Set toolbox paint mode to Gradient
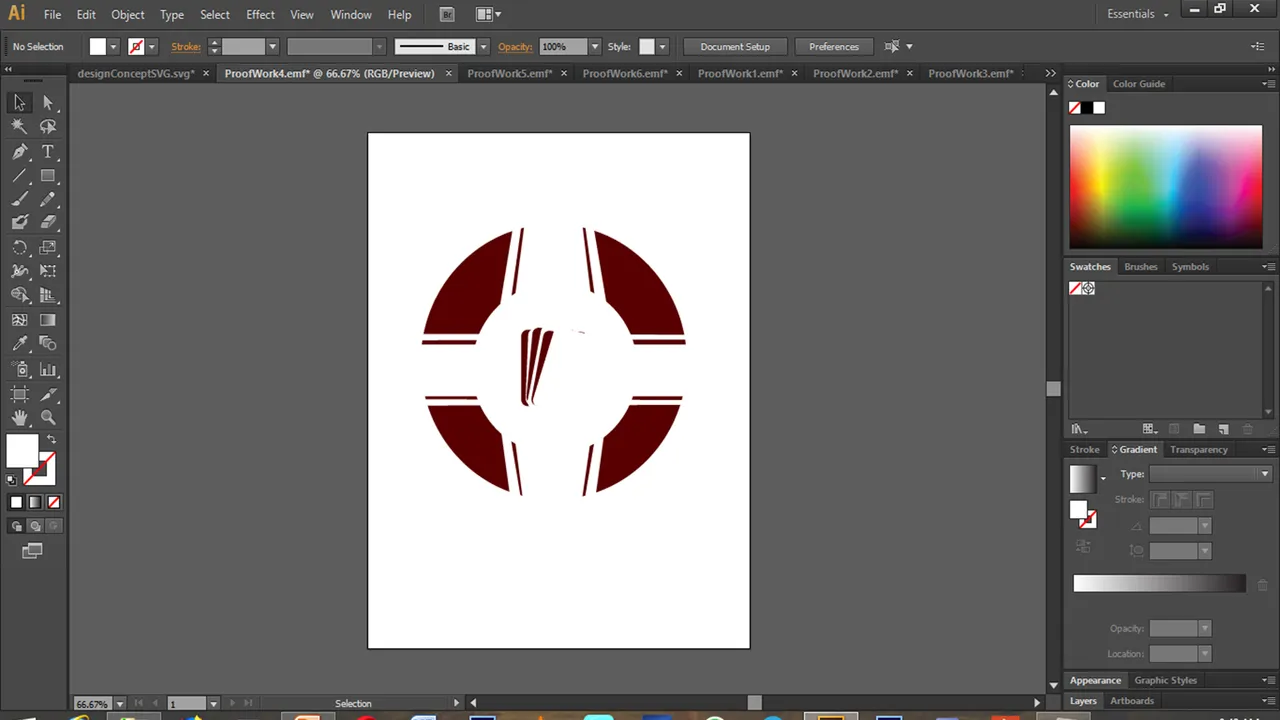Screen dimensions: 1280x720 [35, 502]
